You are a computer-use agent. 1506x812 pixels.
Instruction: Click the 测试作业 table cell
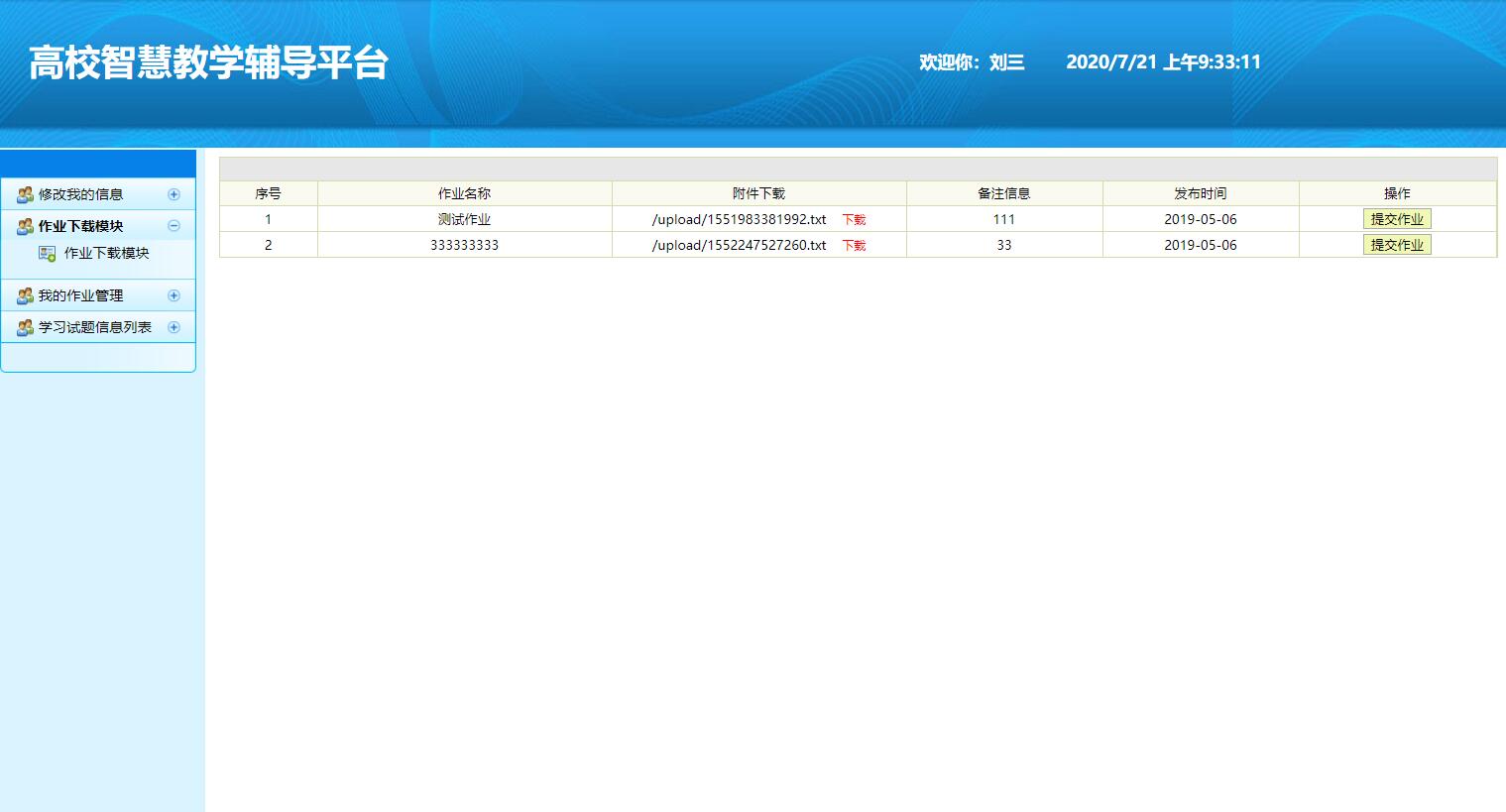(x=463, y=219)
